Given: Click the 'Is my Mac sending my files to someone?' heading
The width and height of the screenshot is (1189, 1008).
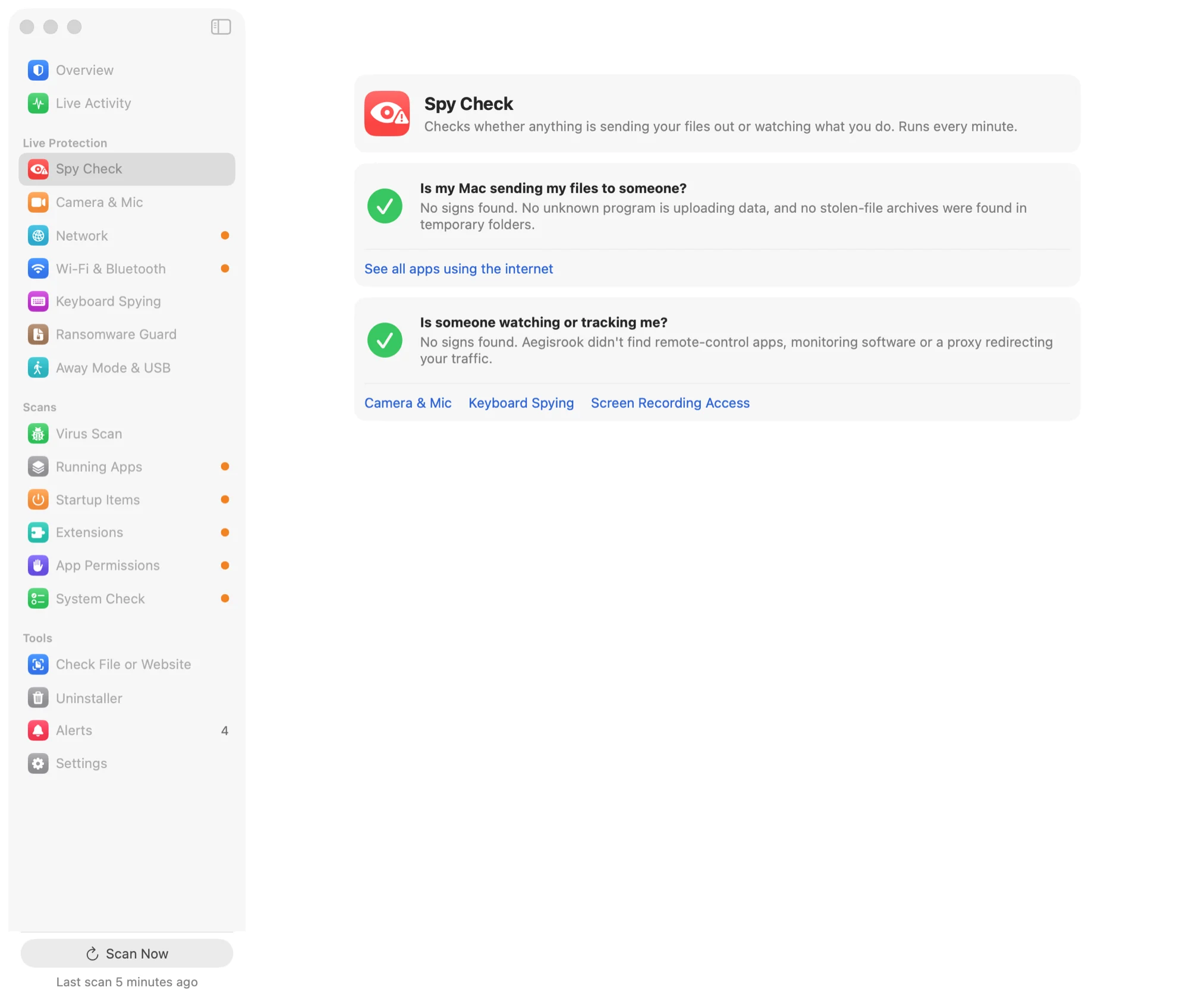Looking at the screenshot, I should tap(553, 188).
